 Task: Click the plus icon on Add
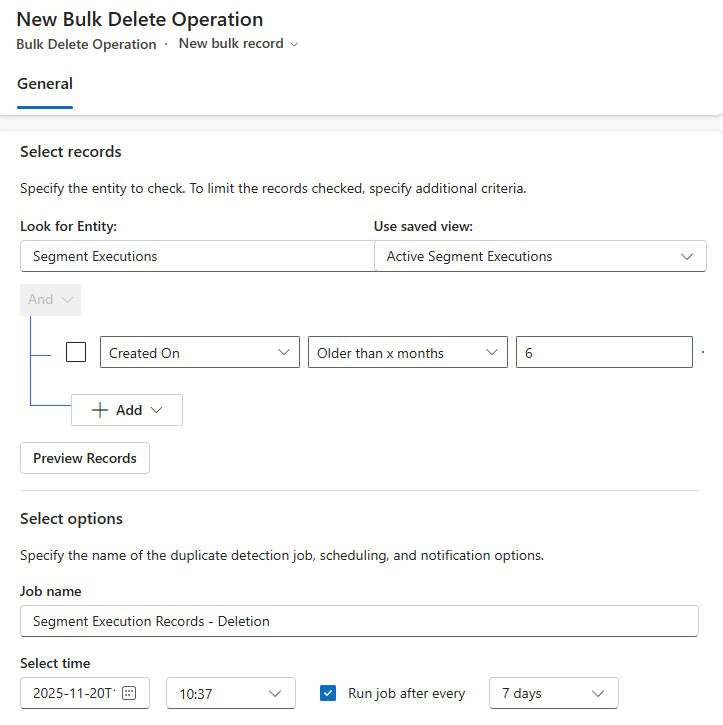[100, 410]
